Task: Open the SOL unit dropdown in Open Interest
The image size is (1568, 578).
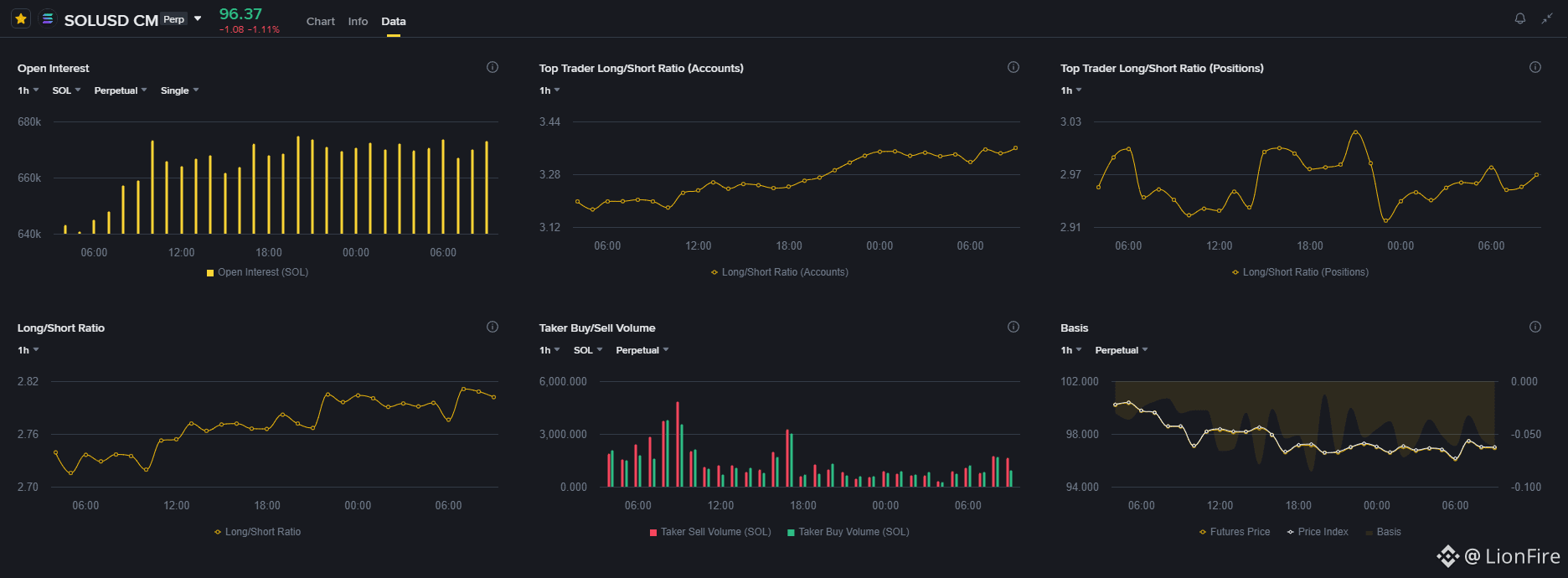Action: tap(67, 90)
